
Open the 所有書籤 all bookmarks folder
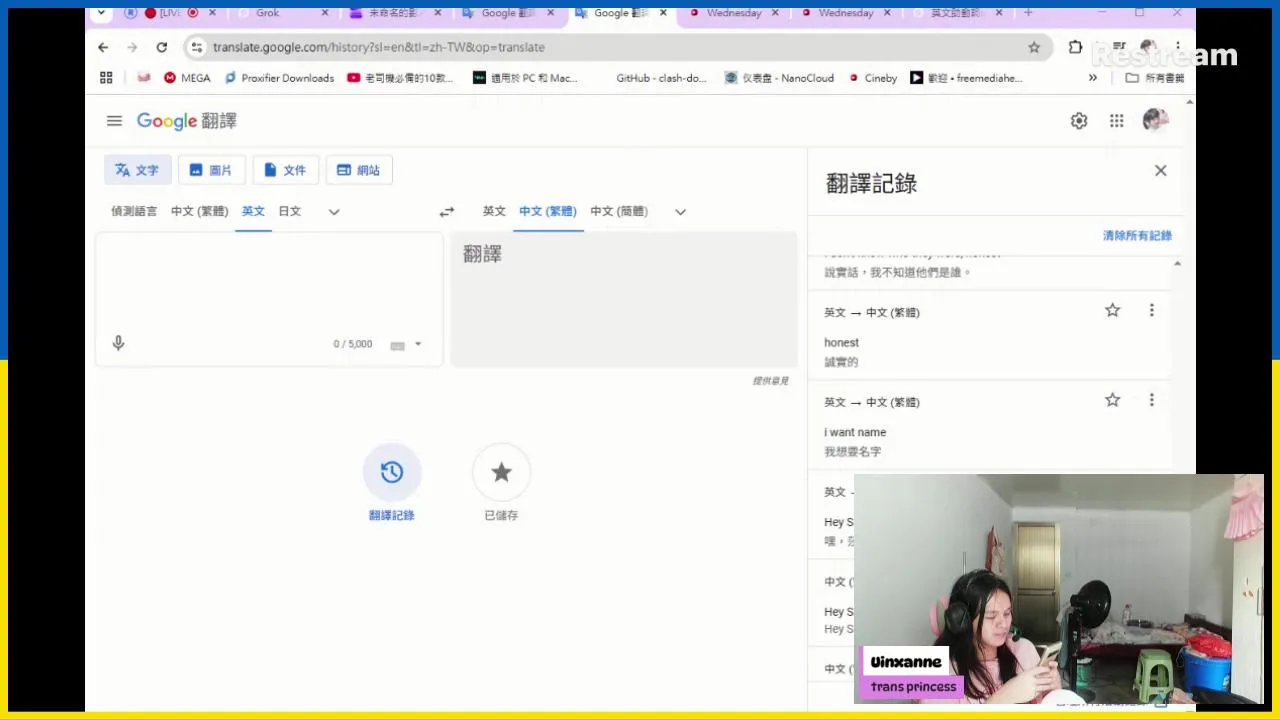click(1155, 78)
